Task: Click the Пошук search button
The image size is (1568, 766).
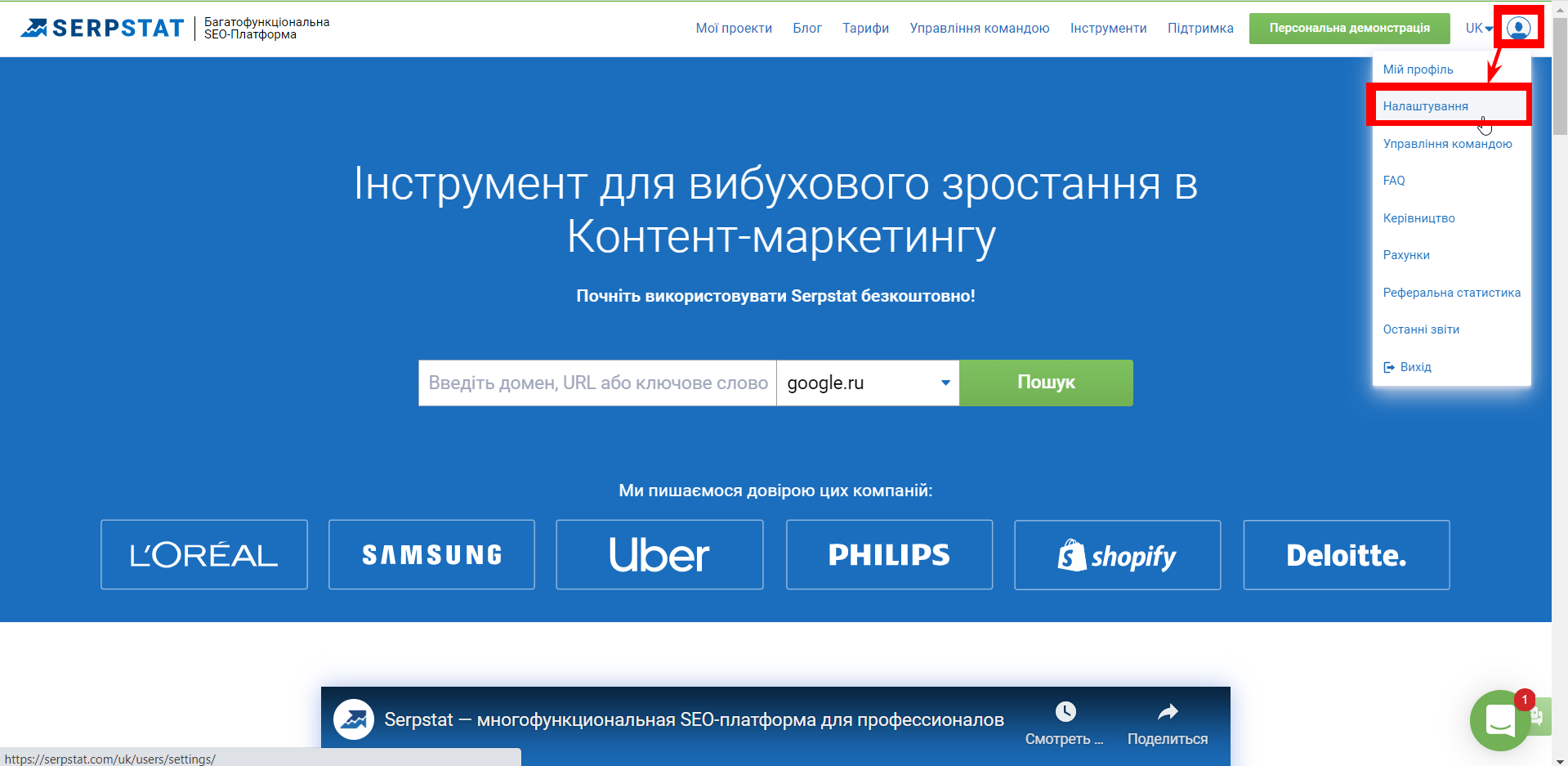Action: click(x=1045, y=383)
